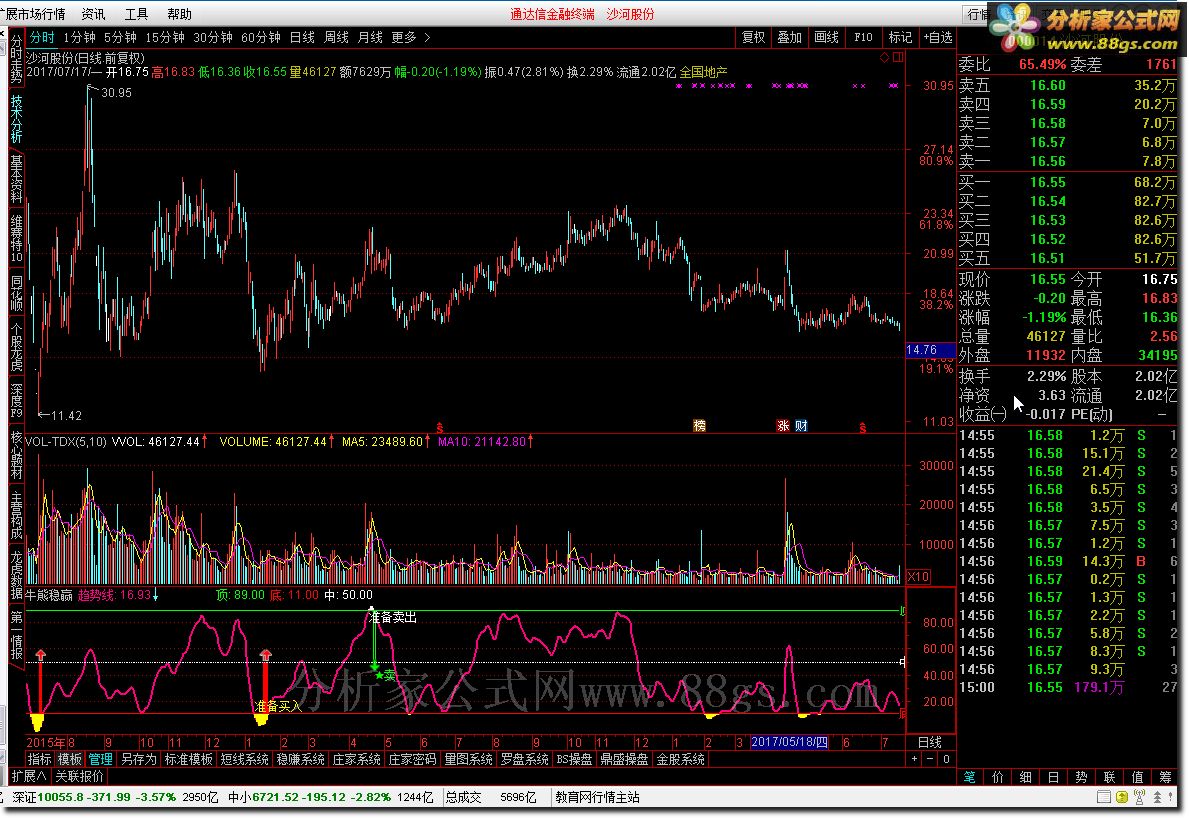Screen dimensions: 1189x818
Task: Open the 关联报价 tab
Action: click(80, 776)
